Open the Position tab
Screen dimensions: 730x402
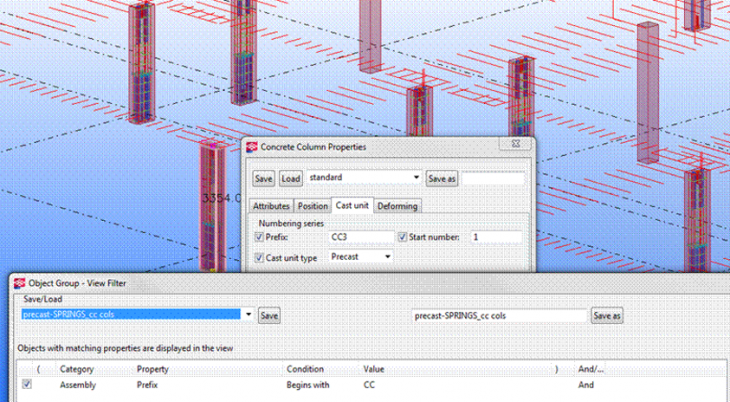click(x=313, y=206)
